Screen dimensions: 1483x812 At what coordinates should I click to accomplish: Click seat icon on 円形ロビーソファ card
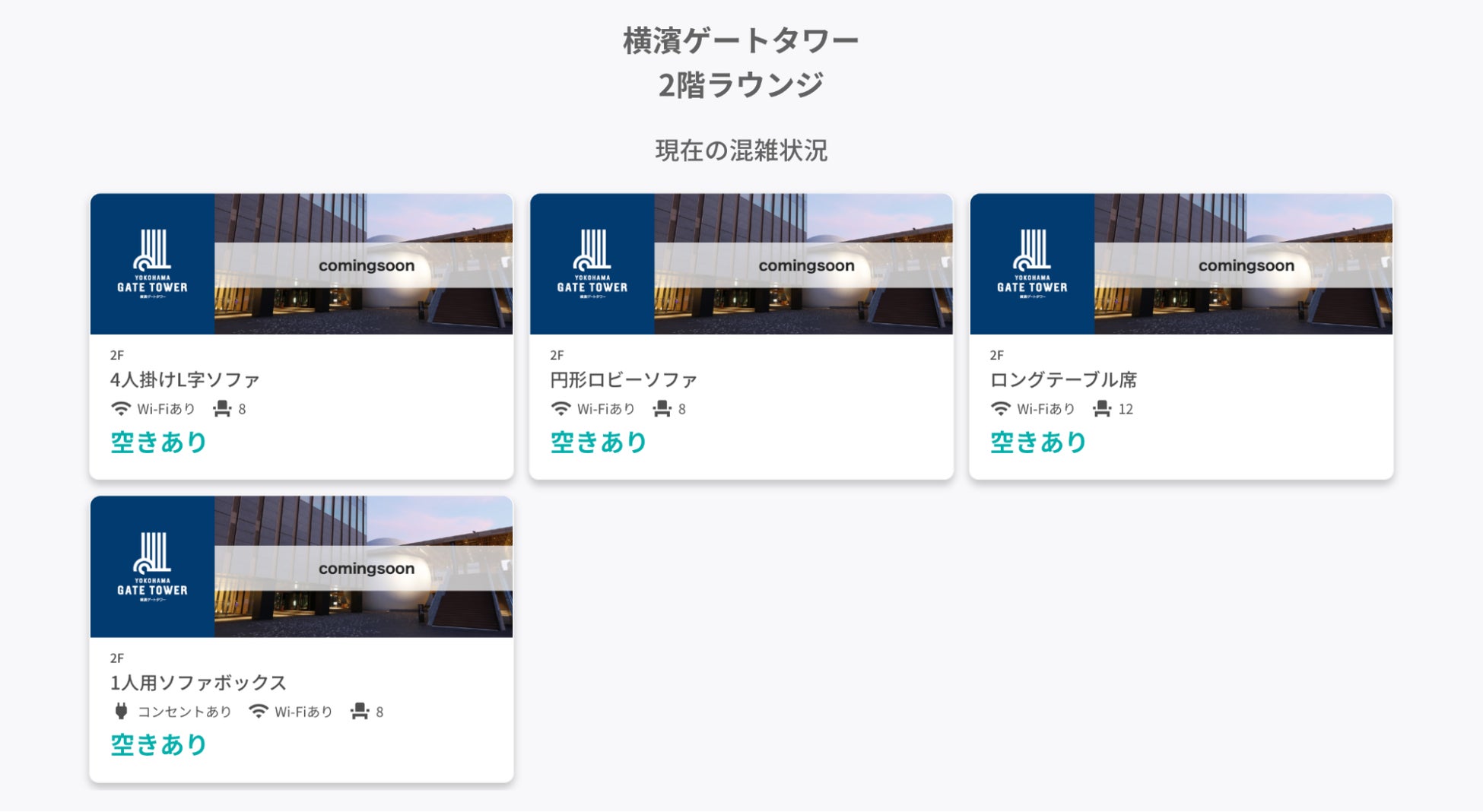pyautogui.click(x=662, y=409)
